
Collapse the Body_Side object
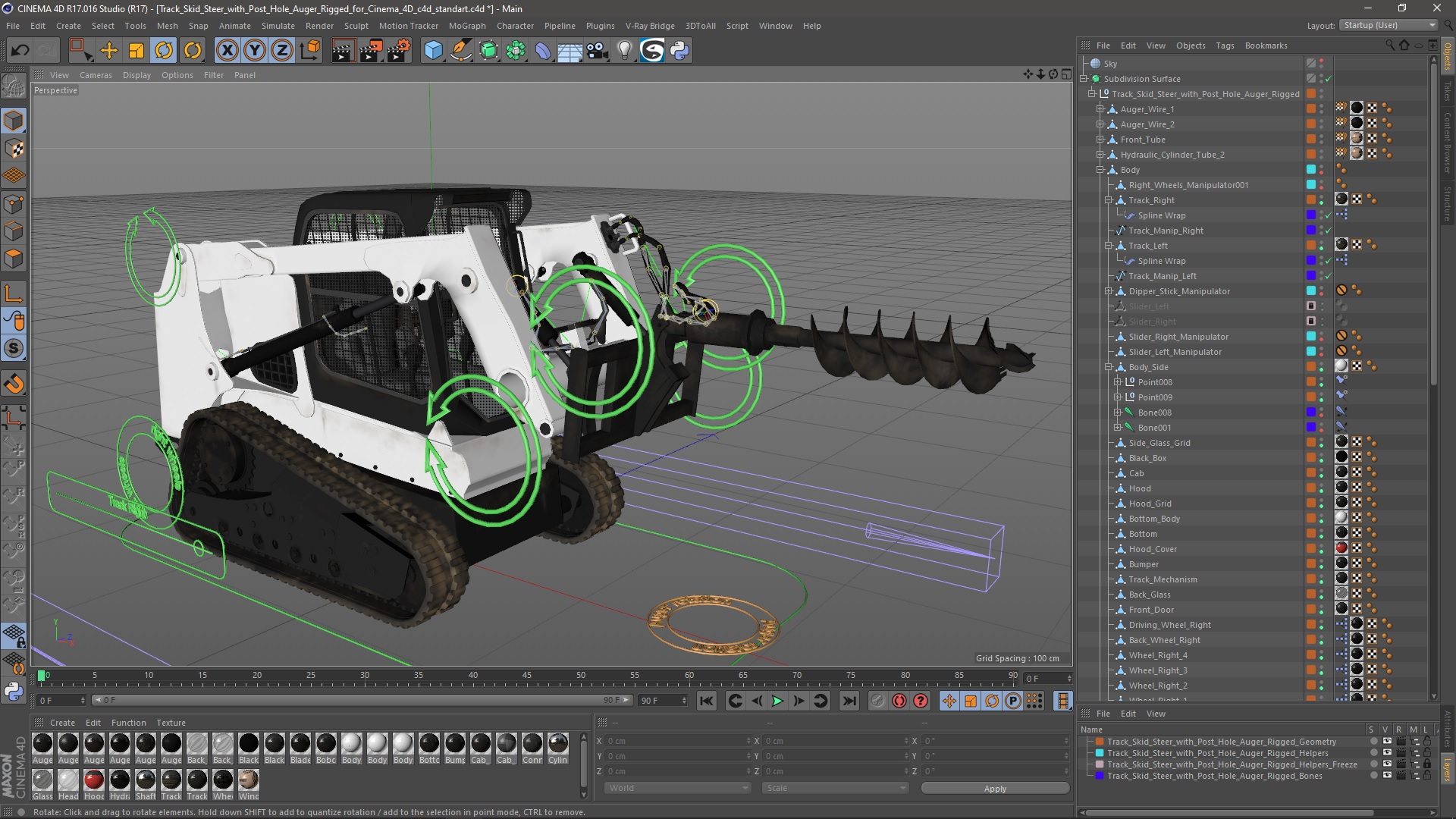click(1108, 367)
